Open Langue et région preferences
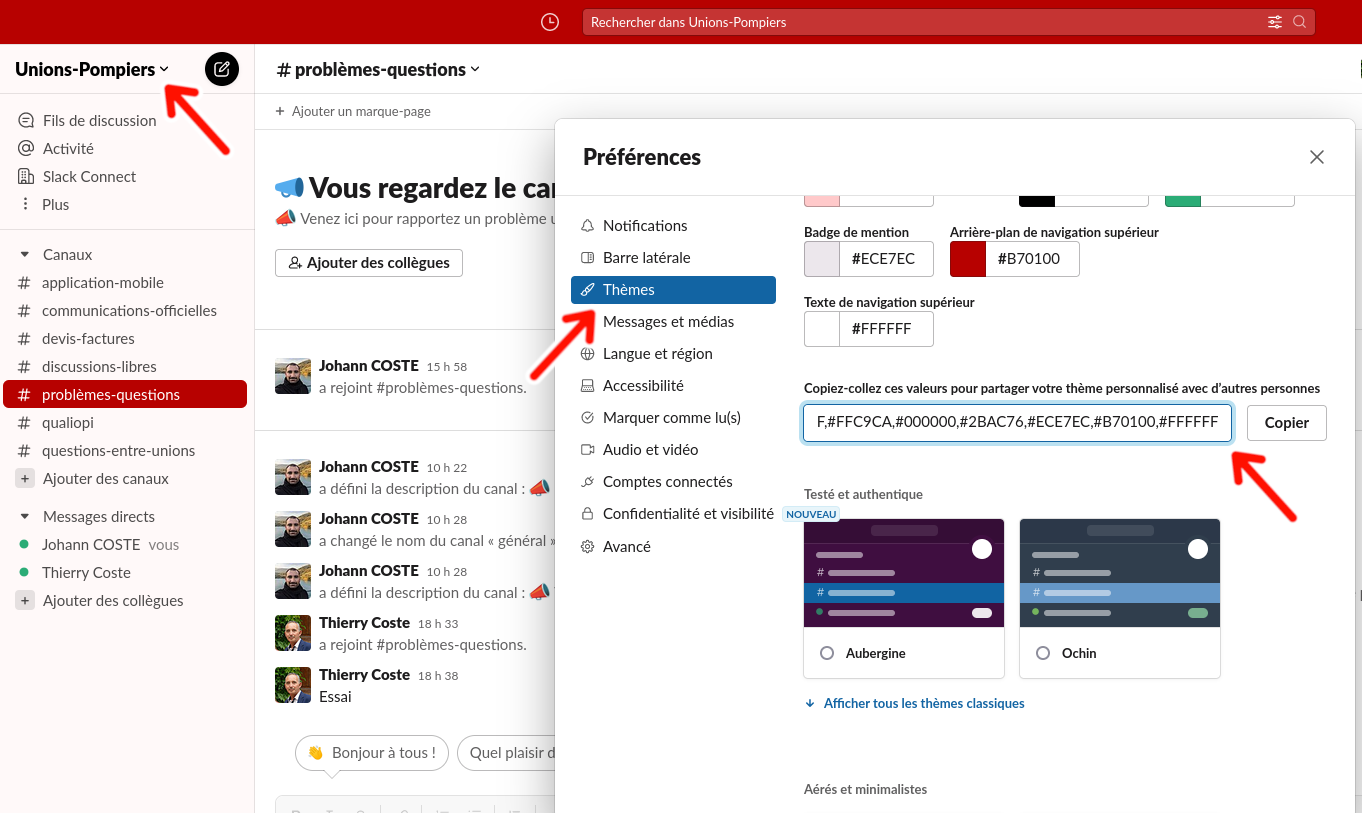 tap(673, 354)
